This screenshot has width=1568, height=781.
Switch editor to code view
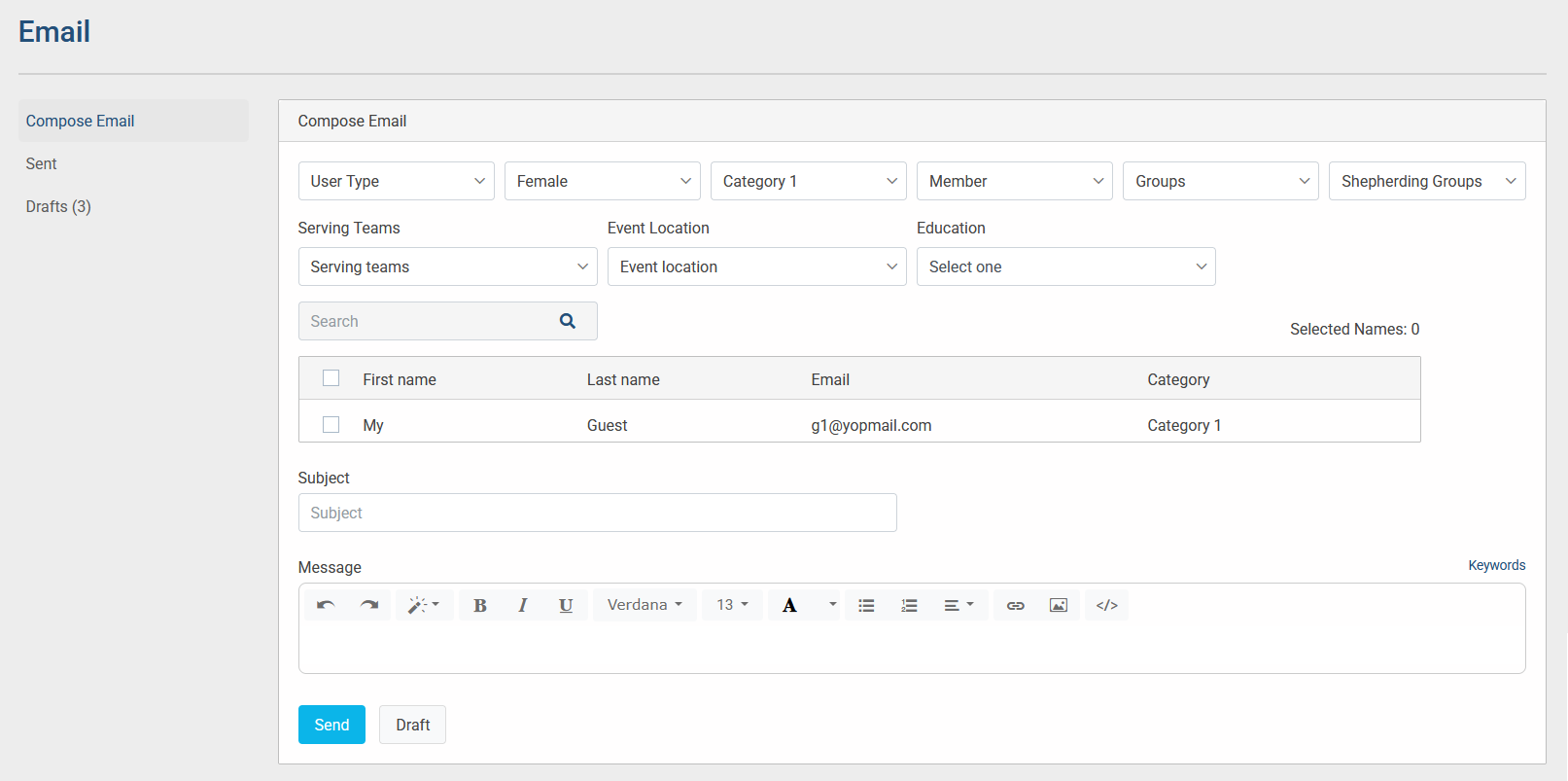pyautogui.click(x=1106, y=605)
